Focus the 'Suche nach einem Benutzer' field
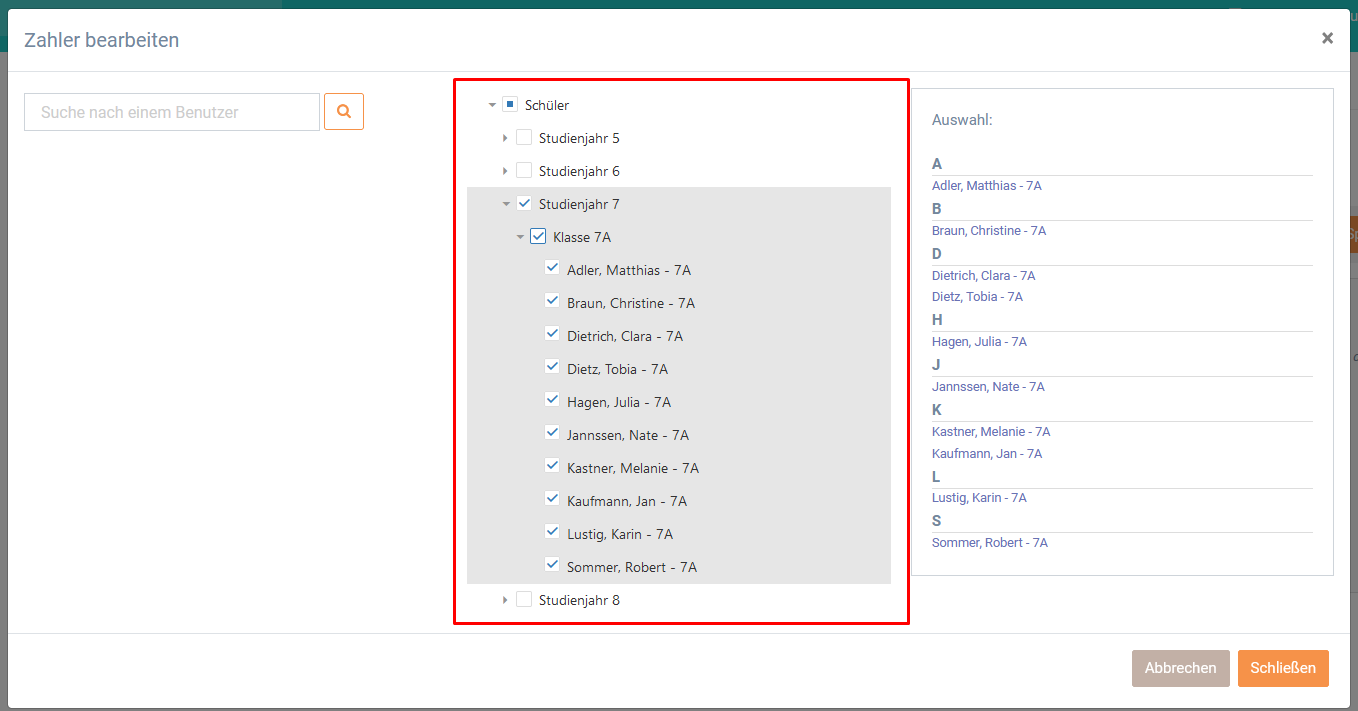This screenshot has height=711, width=1358. click(x=172, y=112)
